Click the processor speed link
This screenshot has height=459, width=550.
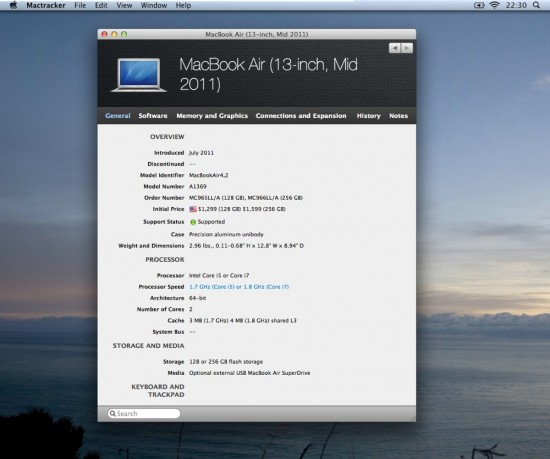pyautogui.click(x=239, y=287)
